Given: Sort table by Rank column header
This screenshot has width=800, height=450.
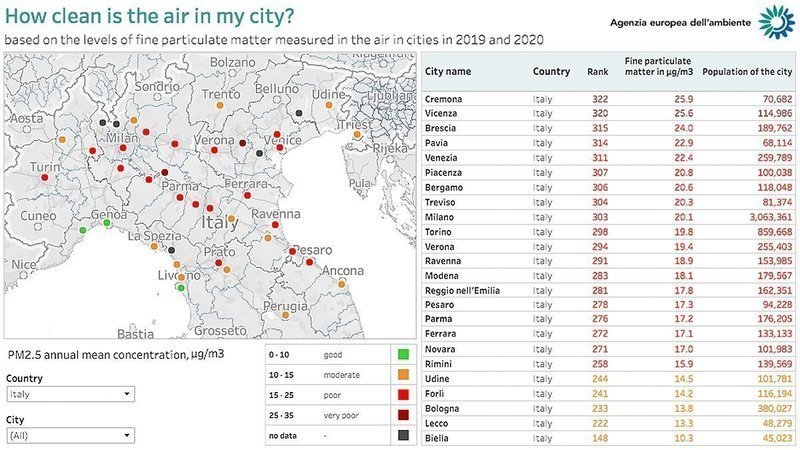Looking at the screenshot, I should (597, 71).
